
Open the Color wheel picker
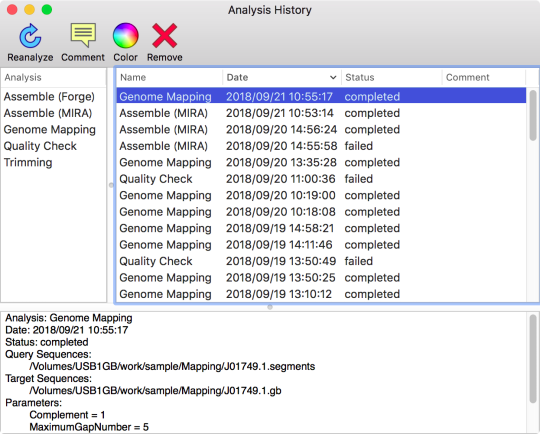[x=126, y=35]
